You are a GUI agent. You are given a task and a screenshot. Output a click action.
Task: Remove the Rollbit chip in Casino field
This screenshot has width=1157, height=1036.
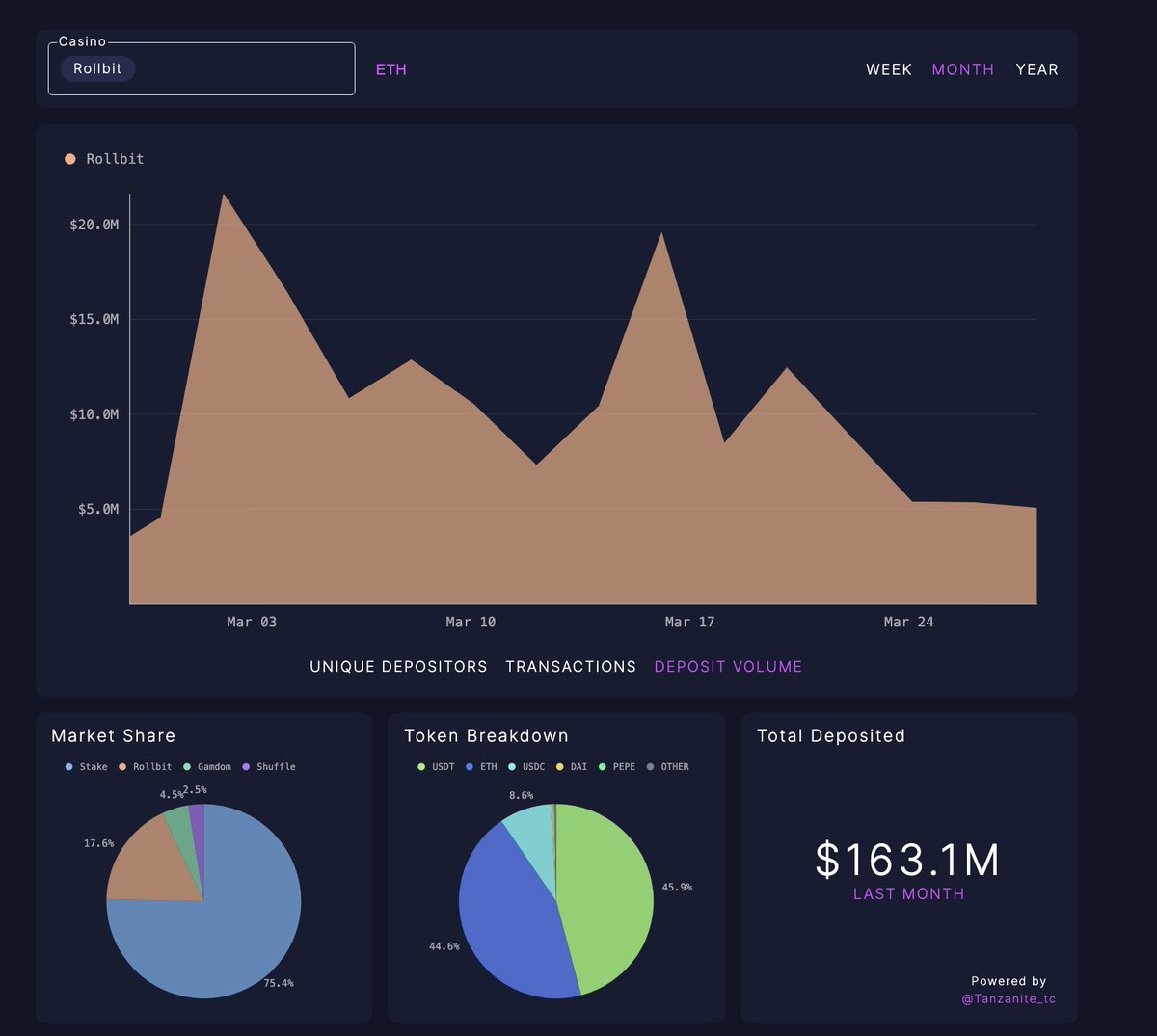coord(97,68)
